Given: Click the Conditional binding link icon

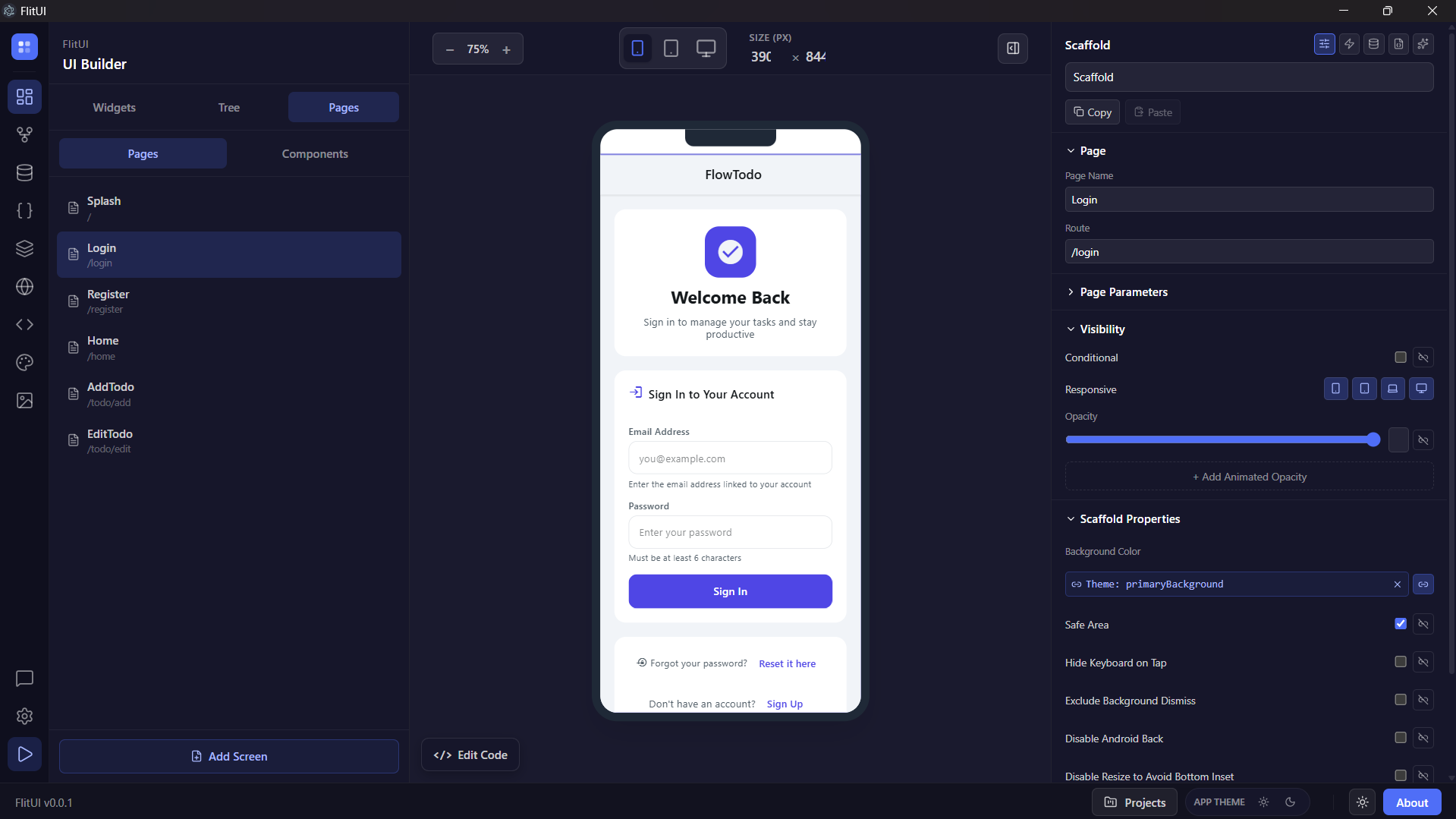Looking at the screenshot, I should coord(1423,358).
